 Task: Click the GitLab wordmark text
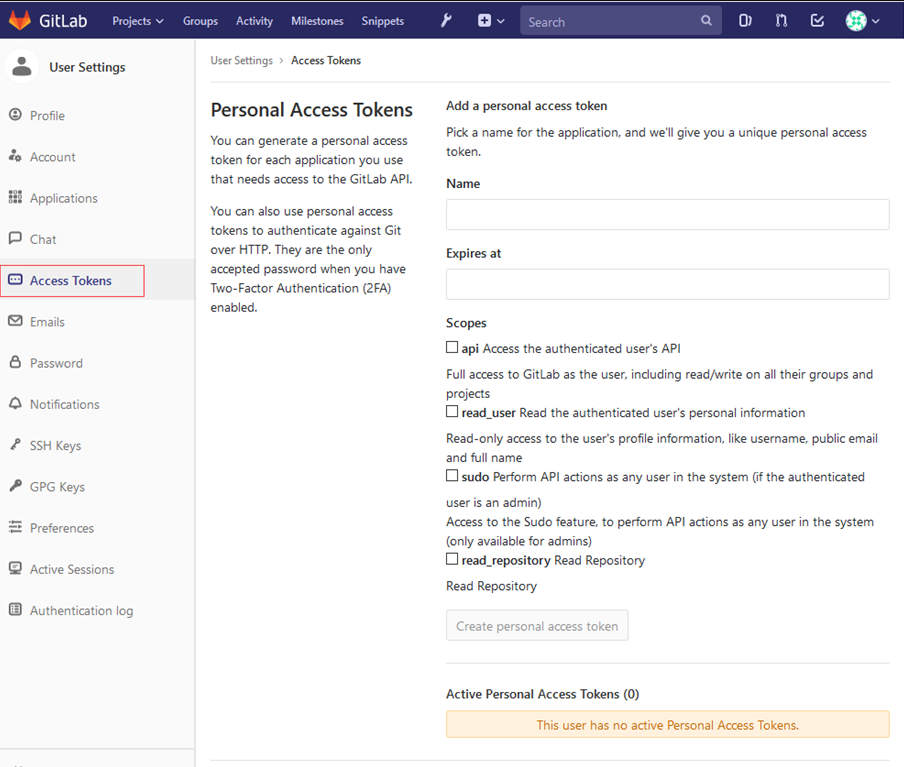click(x=63, y=21)
